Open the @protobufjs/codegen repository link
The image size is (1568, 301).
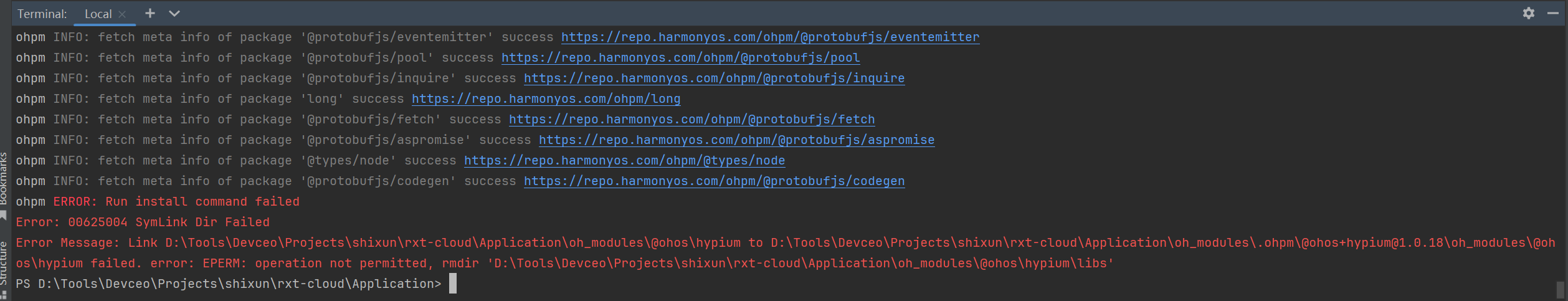pyautogui.click(x=714, y=181)
